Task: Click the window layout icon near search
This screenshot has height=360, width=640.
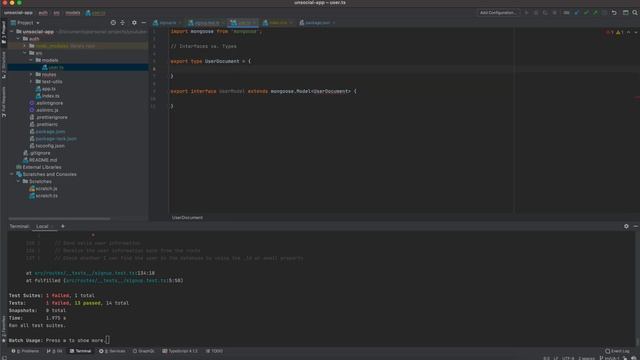Action: click(x=625, y=13)
